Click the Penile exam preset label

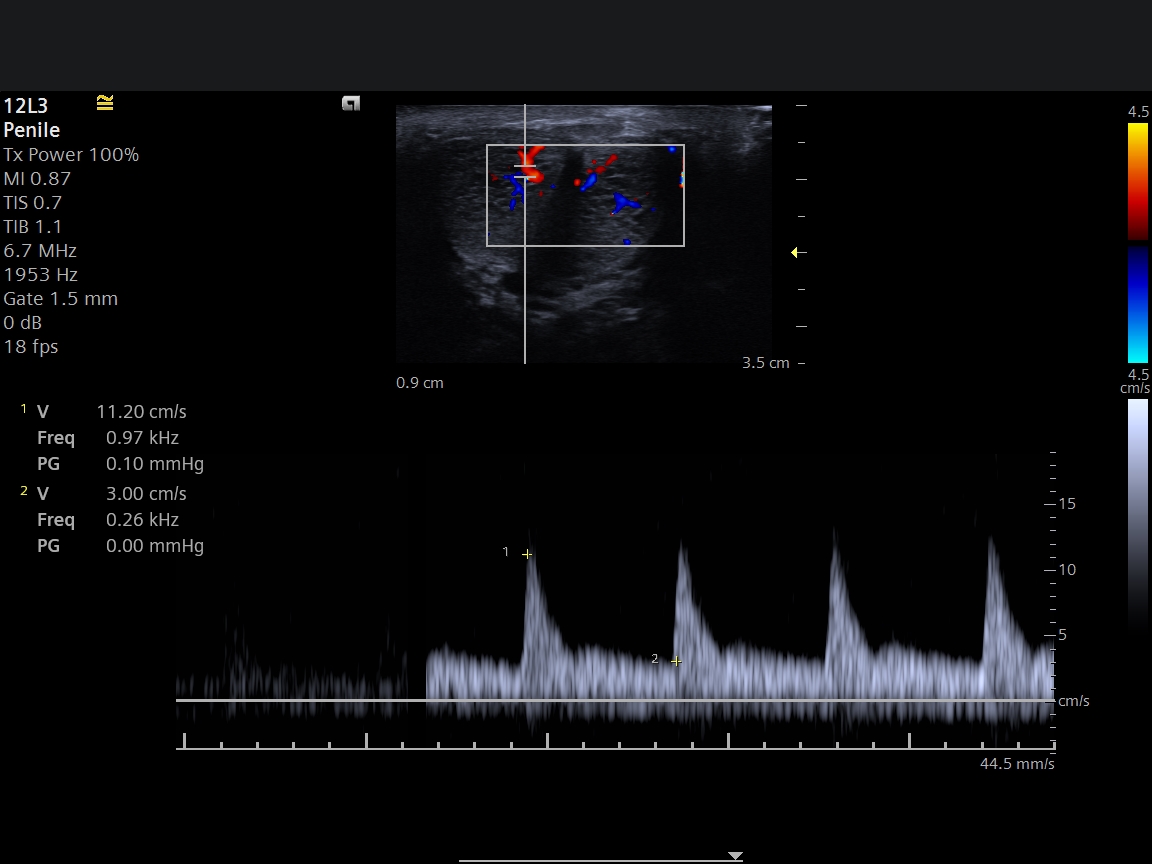click(x=32, y=130)
